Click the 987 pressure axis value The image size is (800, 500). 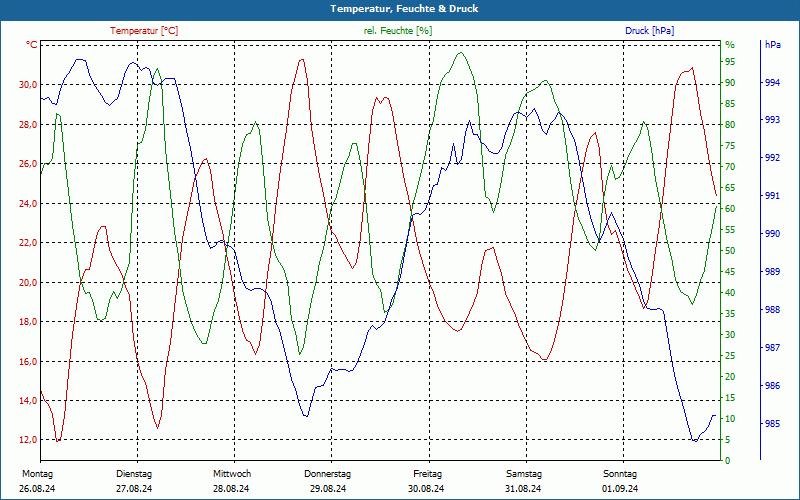click(772, 348)
